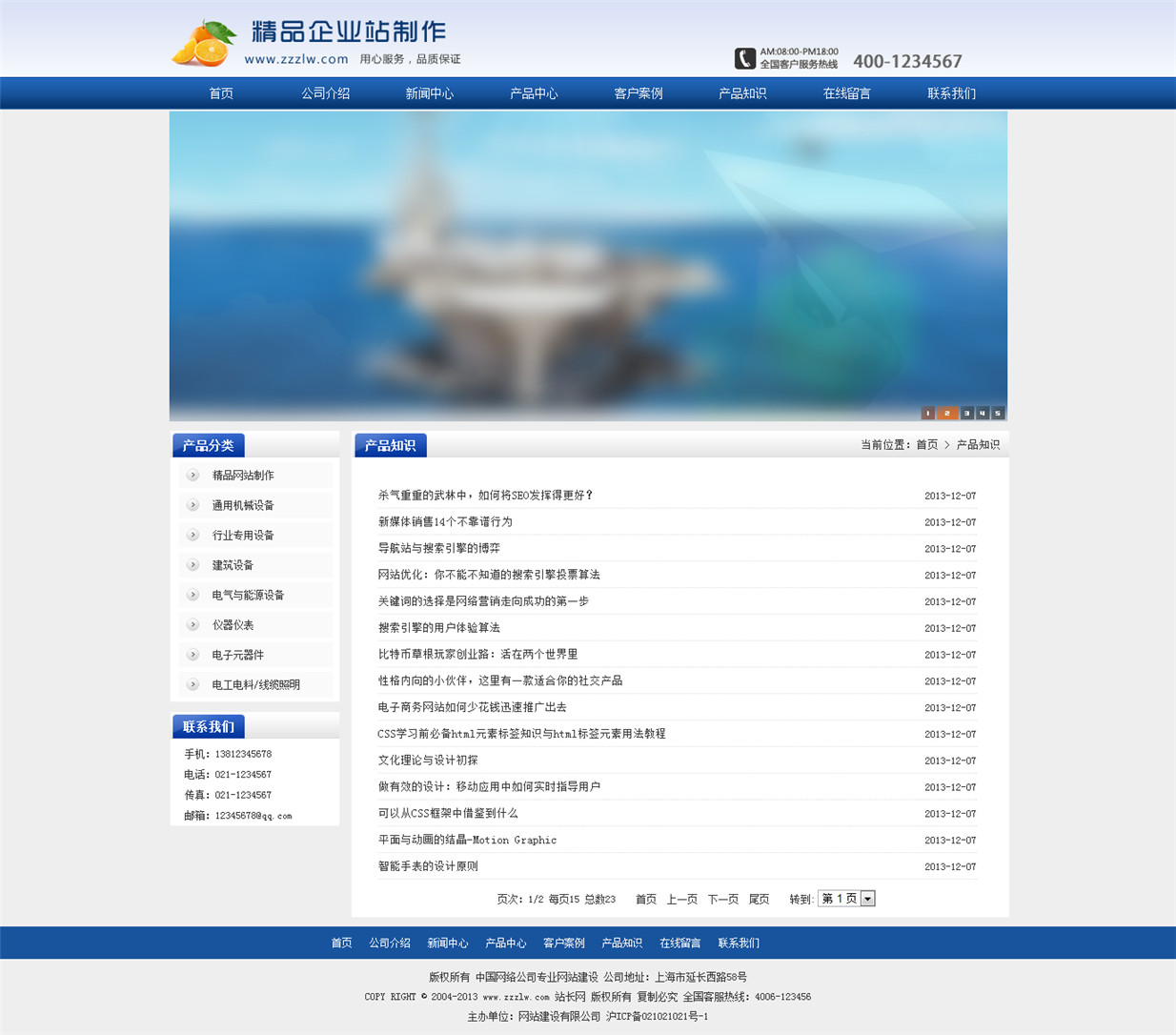Viewport: 1176px width, 1035px height.
Task: Open article 平面与动画的结晶-Motion Graphic
Action: tap(467, 840)
